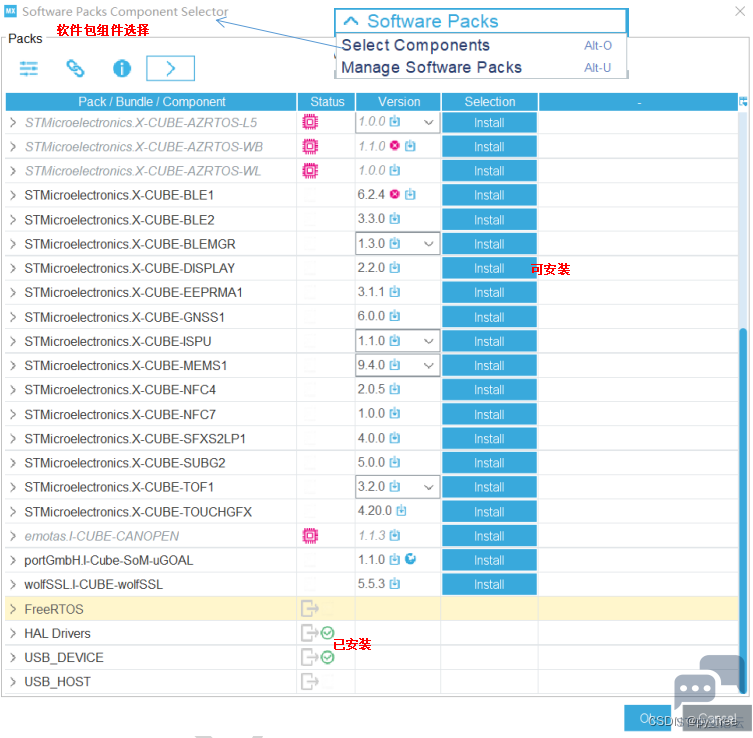Expand the wolfSSL.I-CUBE-wolfSSL row

click(13, 584)
